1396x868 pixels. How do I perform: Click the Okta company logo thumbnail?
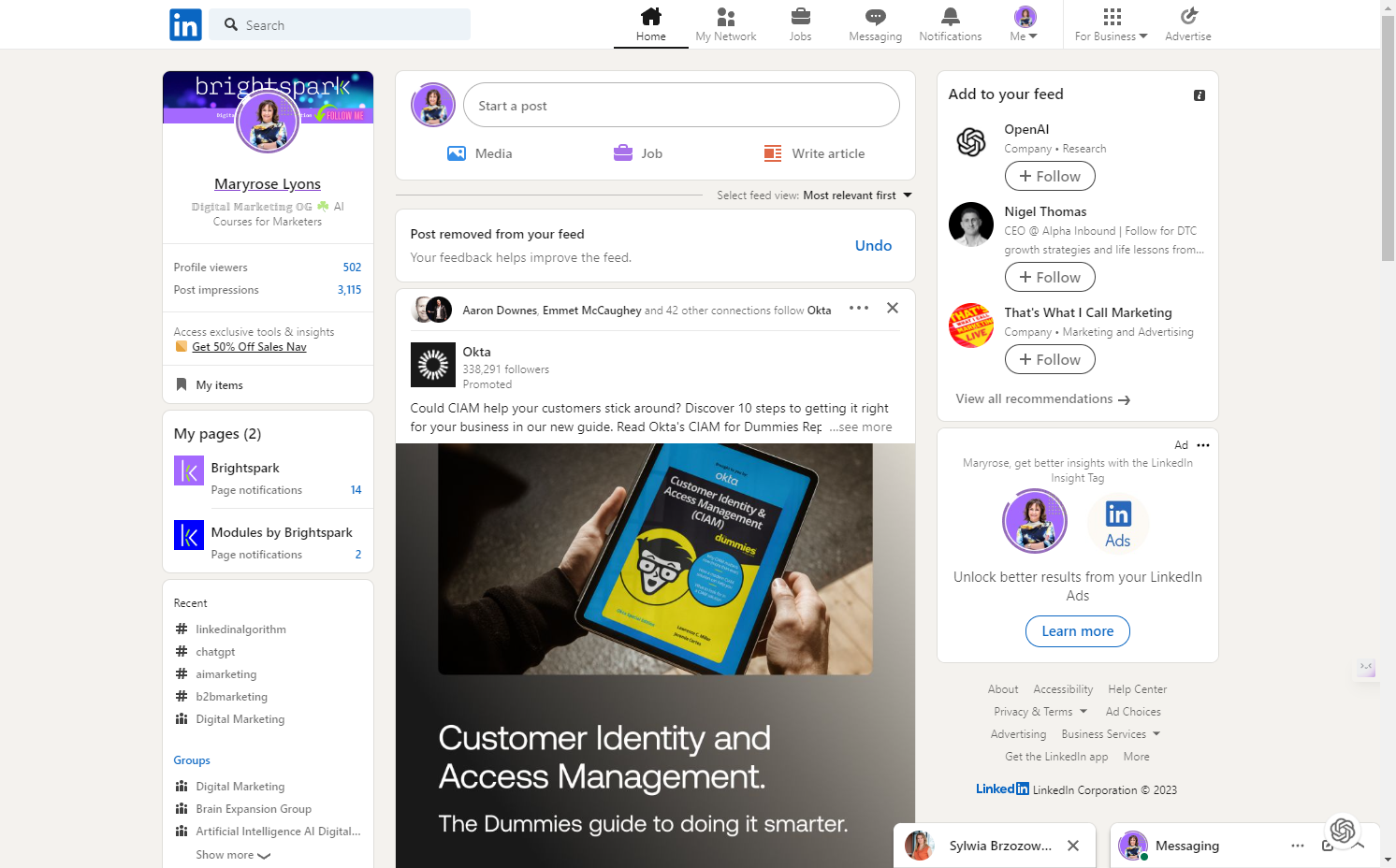point(433,365)
